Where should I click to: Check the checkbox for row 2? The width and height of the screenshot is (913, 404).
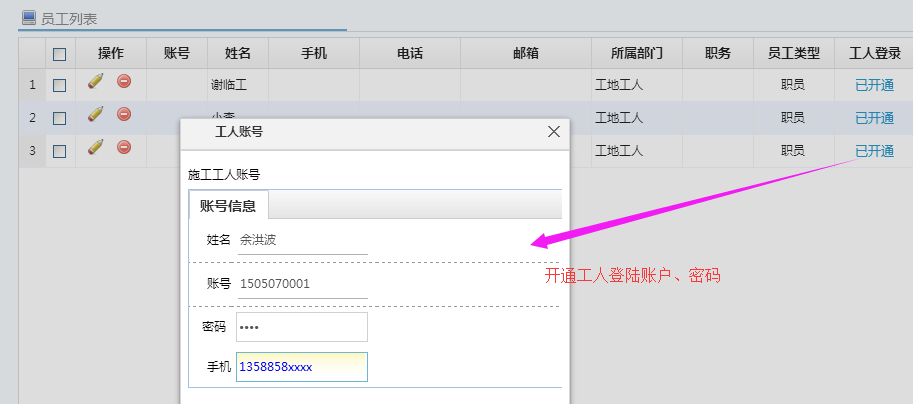pos(59,118)
